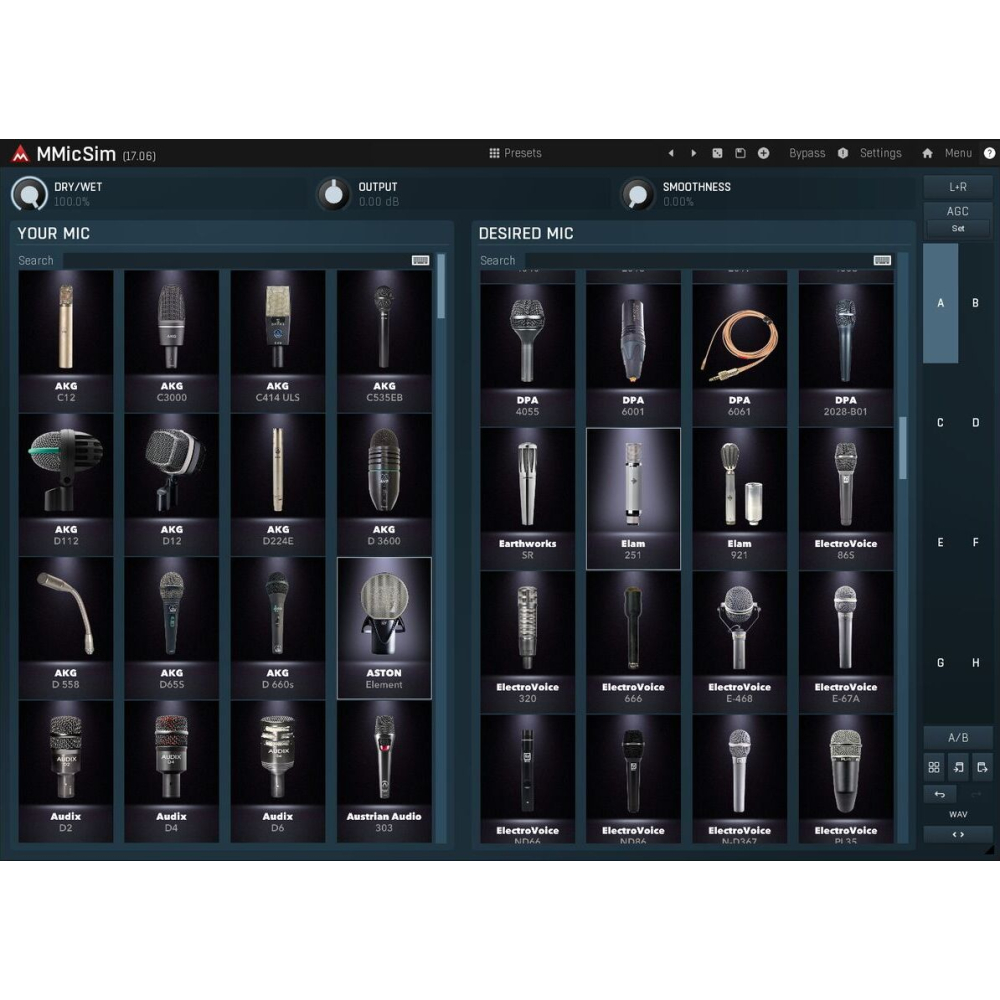This screenshot has height=1000, width=1000.
Task: Choose DPA 4055 as desired mic
Action: pyautogui.click(x=527, y=355)
